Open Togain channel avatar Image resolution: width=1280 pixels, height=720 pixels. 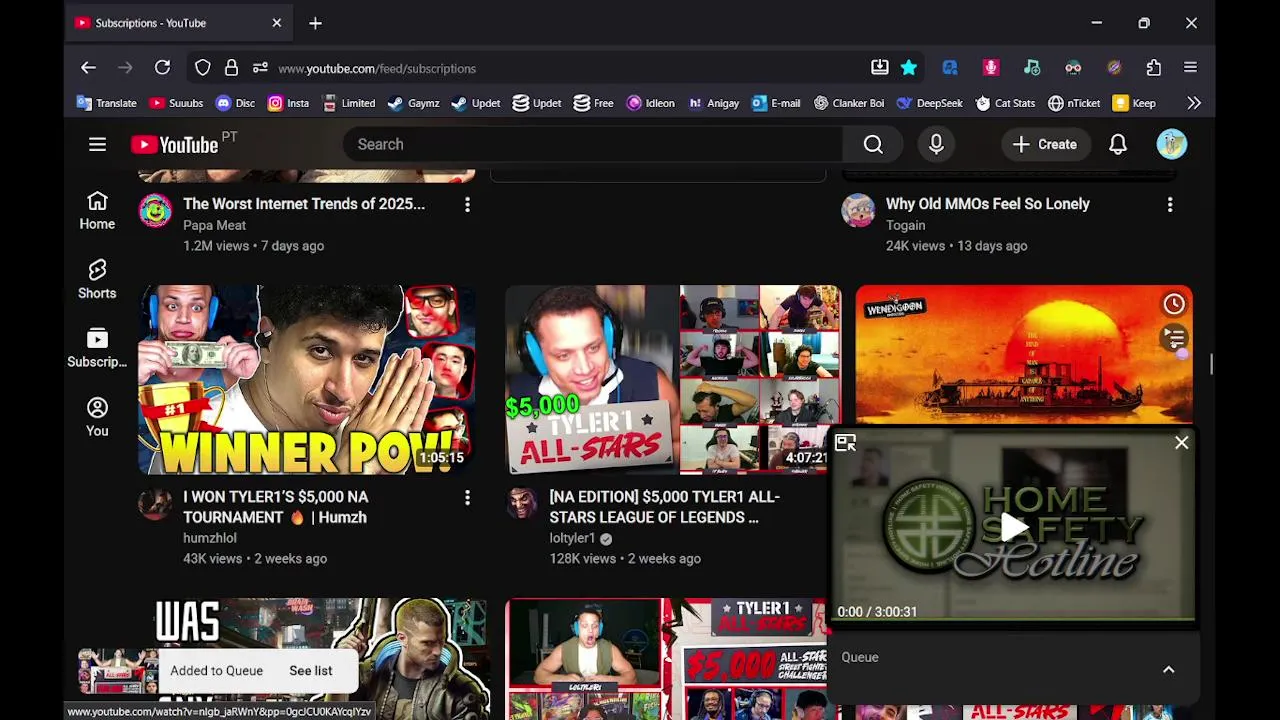point(858,212)
